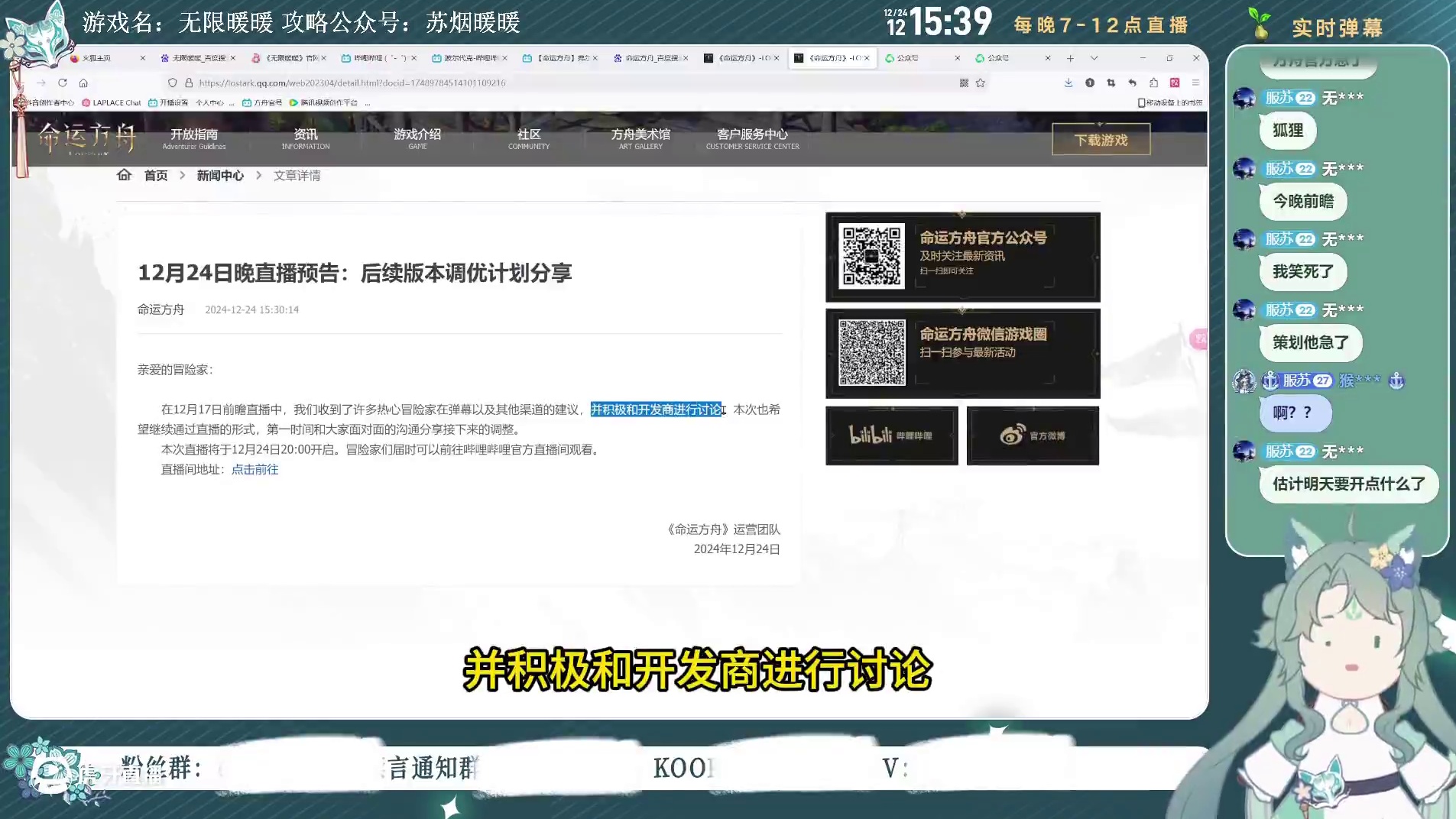Switch to the 公众号 tab

click(x=908, y=58)
